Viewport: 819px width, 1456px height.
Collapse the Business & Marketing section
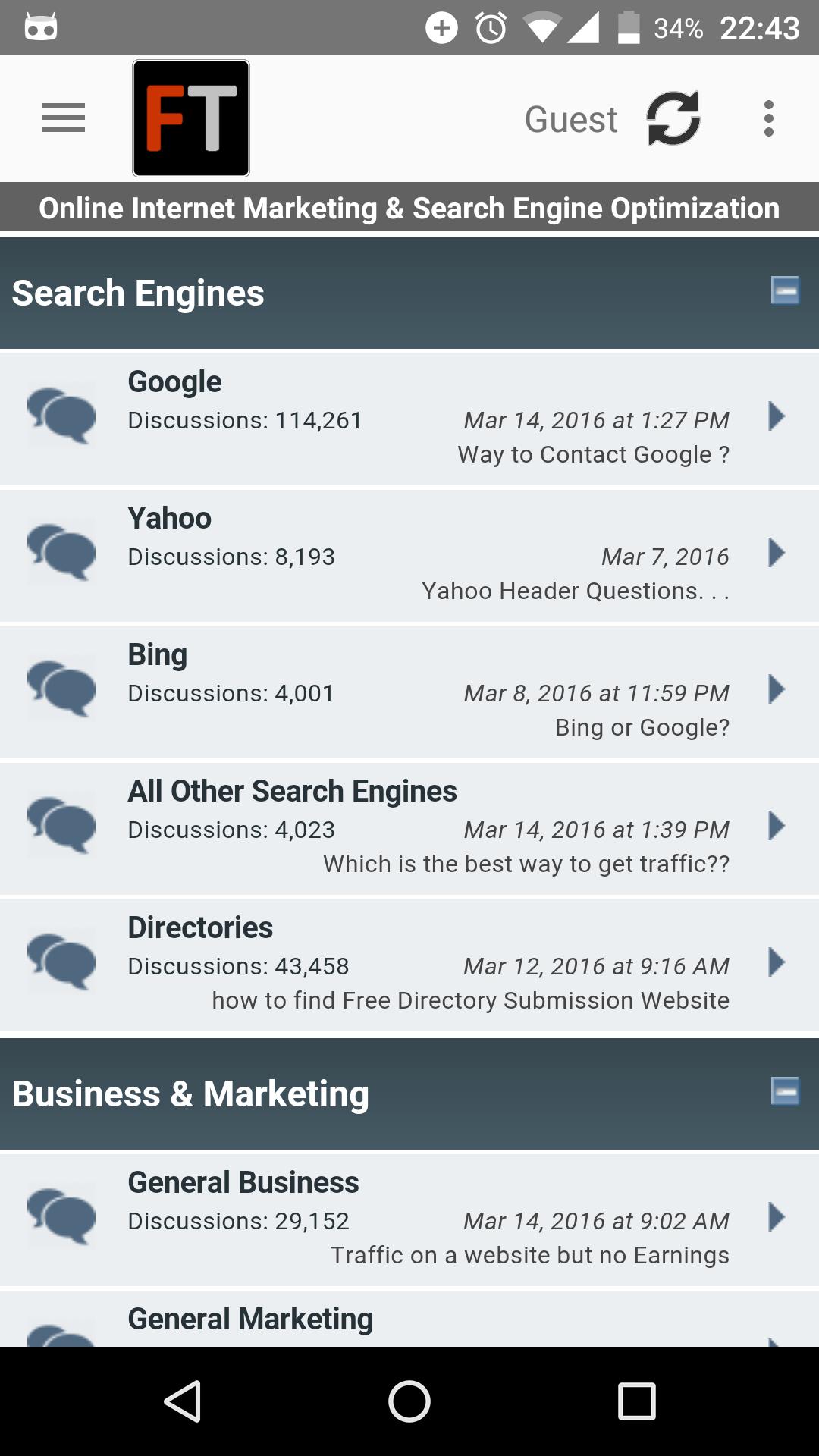tap(785, 1091)
